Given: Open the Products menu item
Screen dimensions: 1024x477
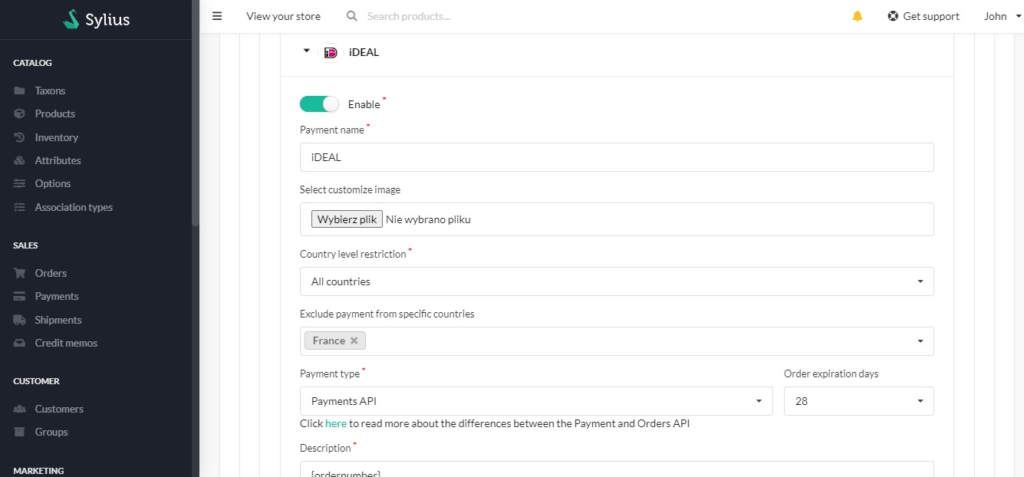Looking at the screenshot, I should click(x=55, y=114).
